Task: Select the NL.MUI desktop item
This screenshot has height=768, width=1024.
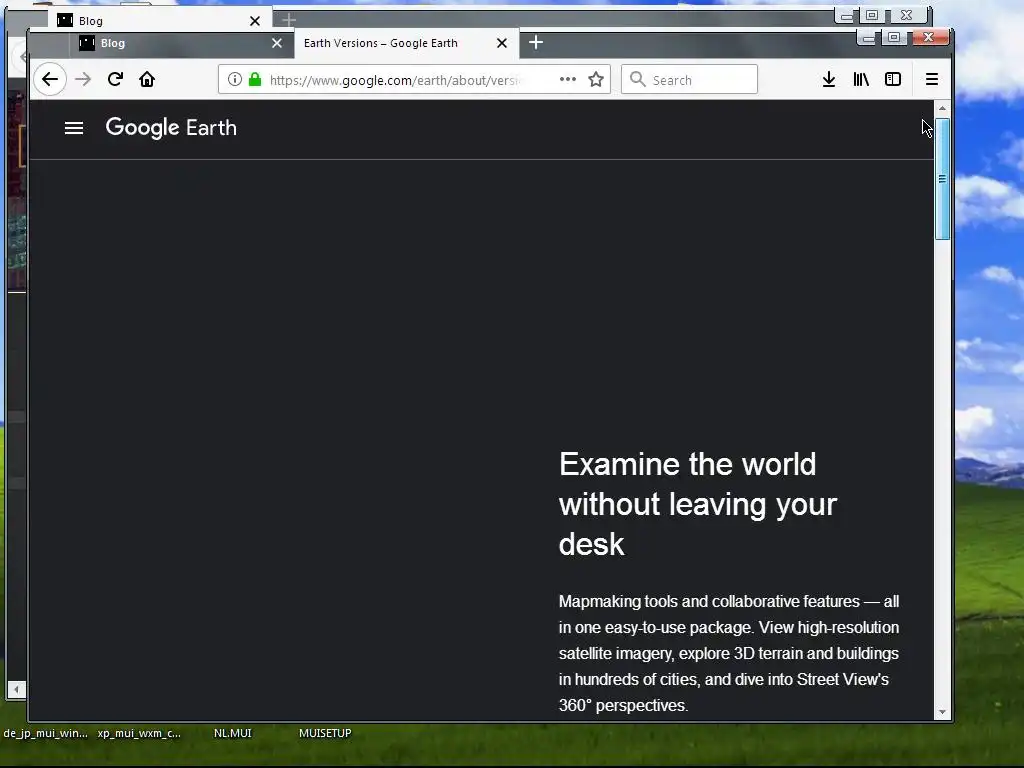Action: point(232,733)
